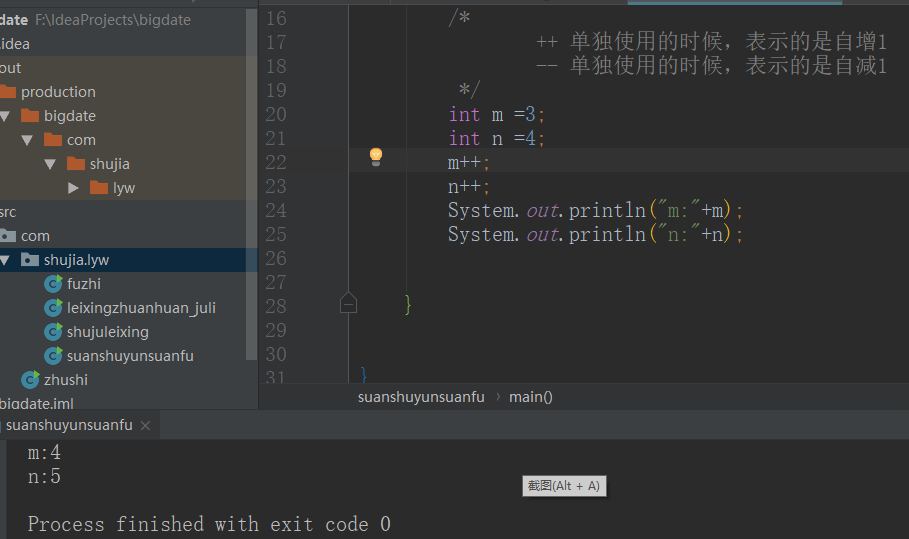
Task: Click line number 22 in gutter
Action: [276, 162]
